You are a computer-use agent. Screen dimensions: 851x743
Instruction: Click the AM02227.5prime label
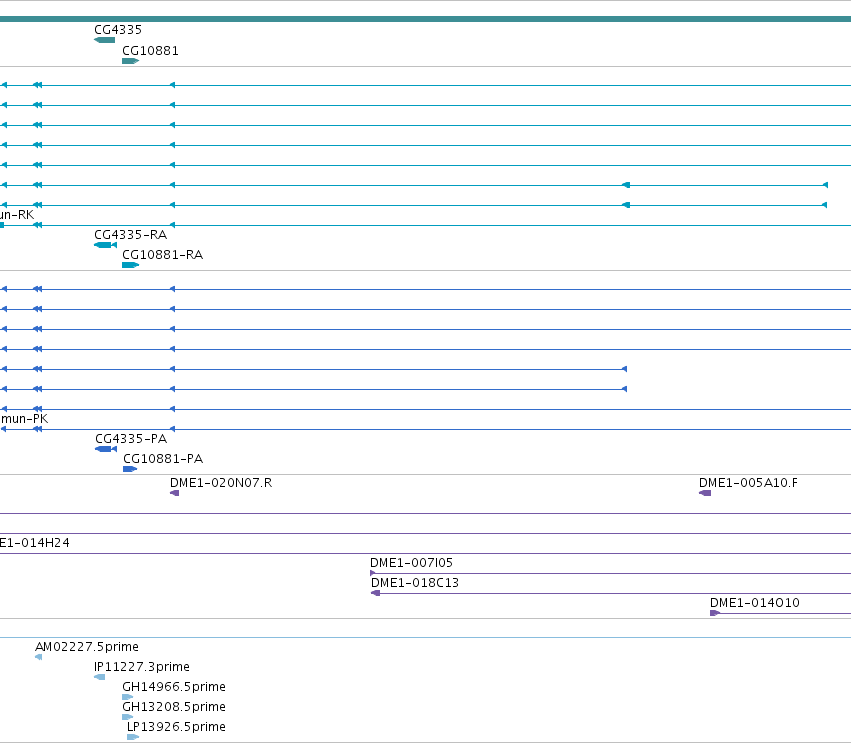point(87,647)
